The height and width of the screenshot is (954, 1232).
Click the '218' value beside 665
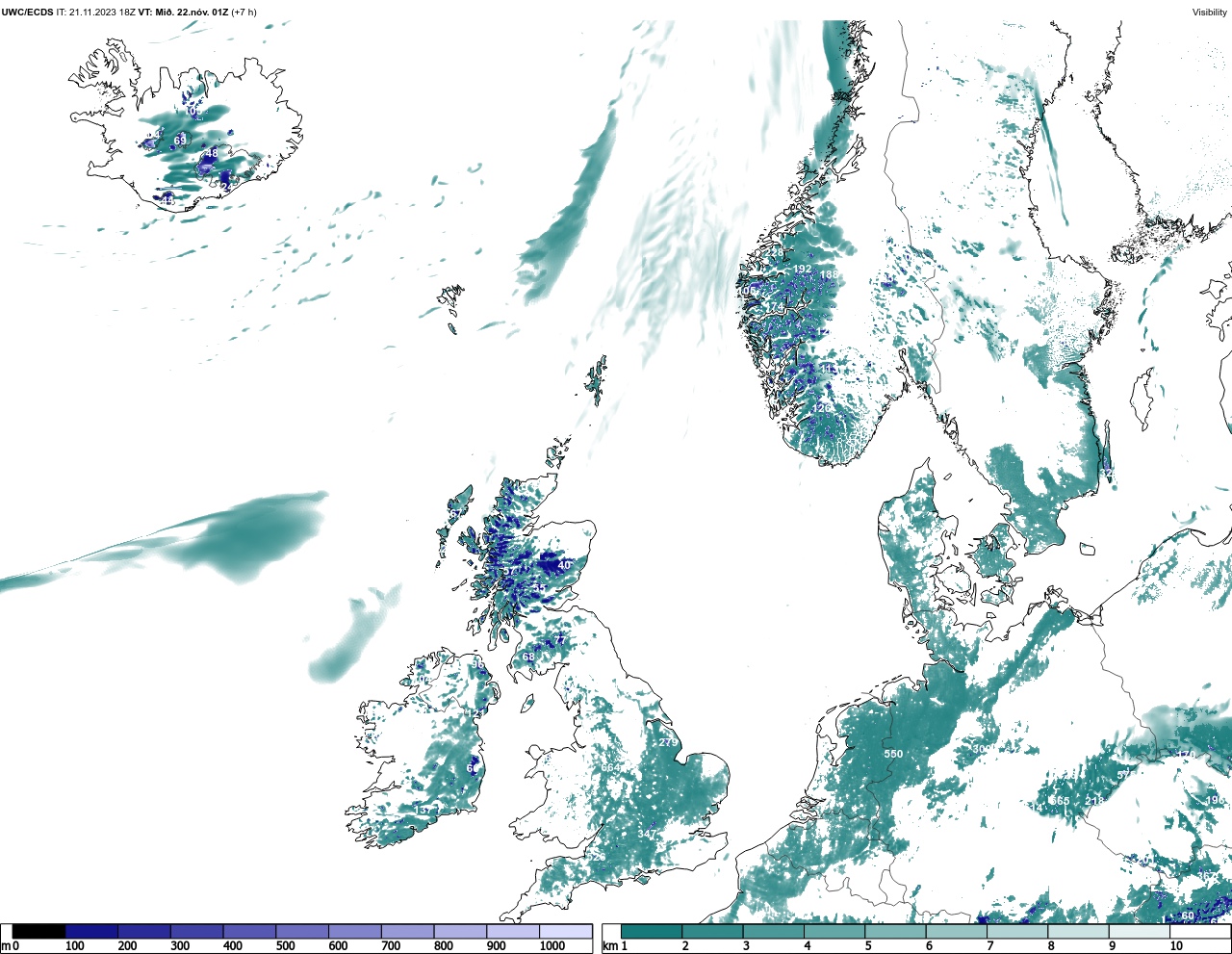1094,801
